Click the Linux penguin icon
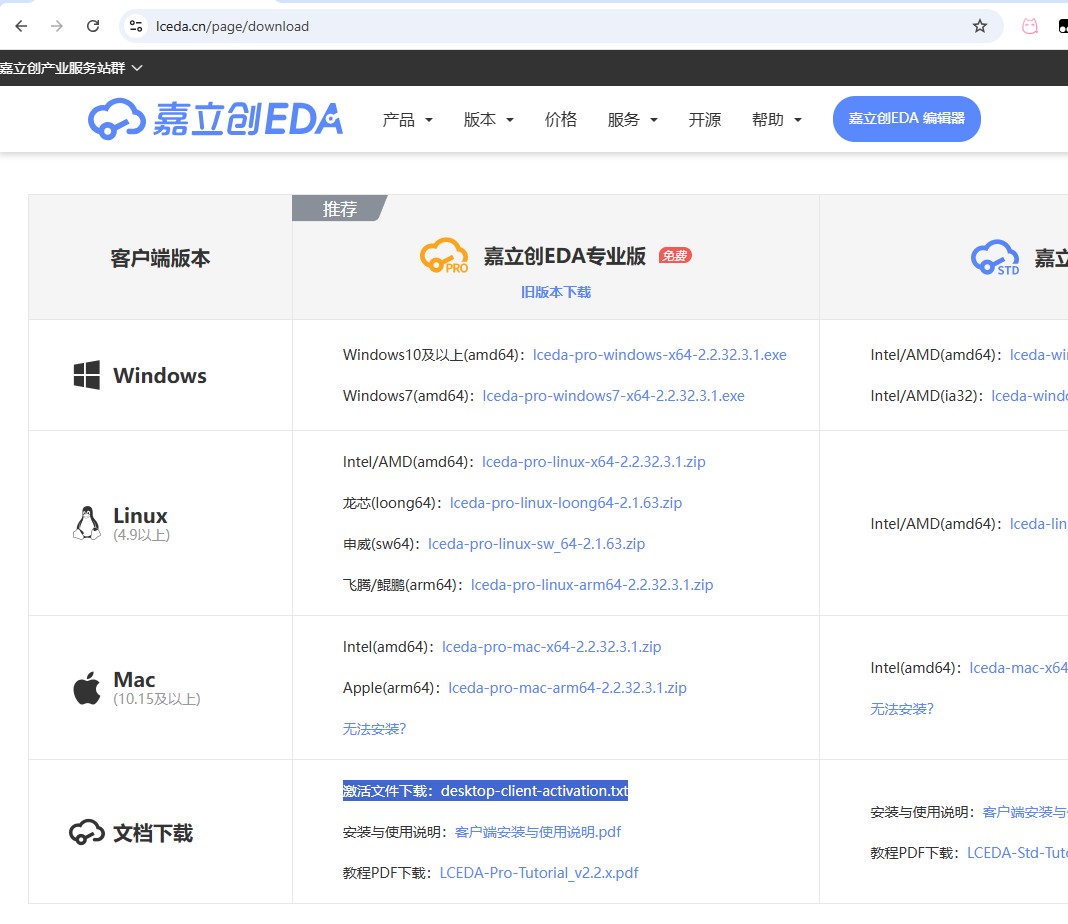Screen dimensions: 1068x924 [87, 523]
